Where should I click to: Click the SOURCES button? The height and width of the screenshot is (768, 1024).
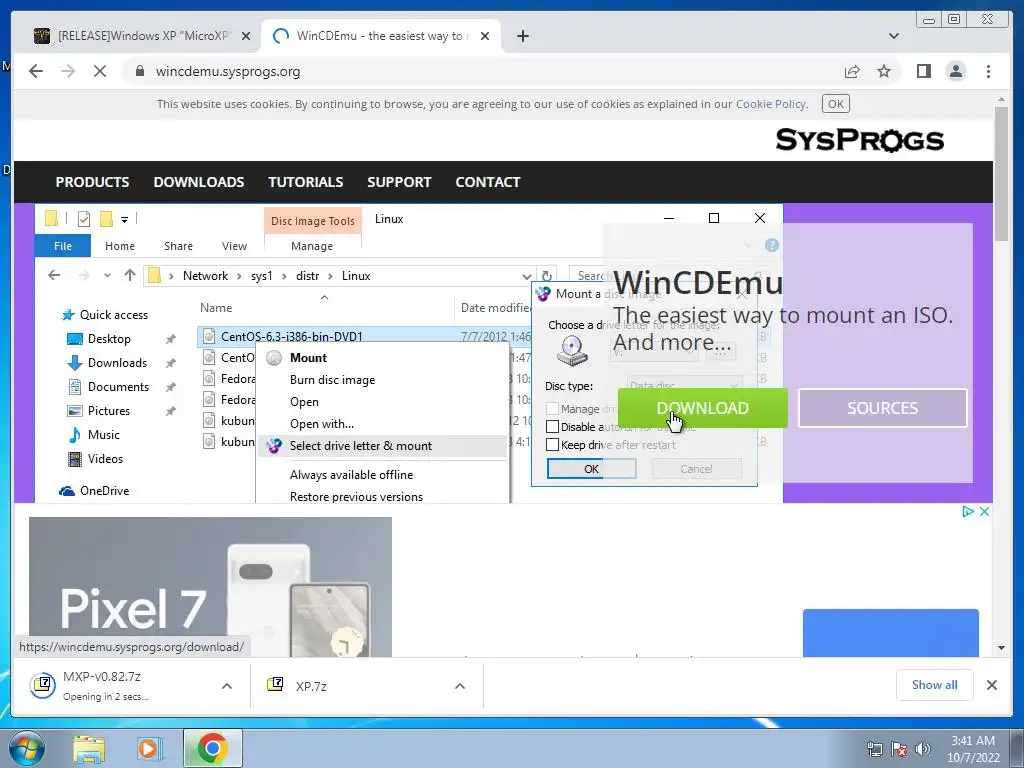pyautogui.click(x=882, y=408)
